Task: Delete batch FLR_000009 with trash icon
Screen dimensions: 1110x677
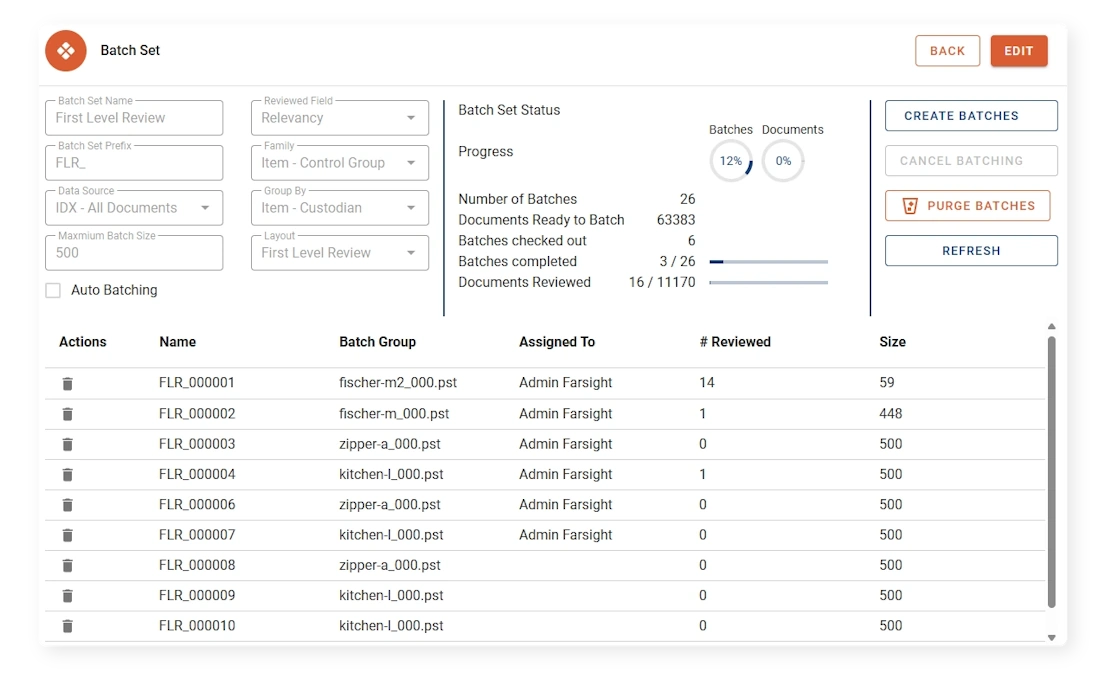Action: 67,596
